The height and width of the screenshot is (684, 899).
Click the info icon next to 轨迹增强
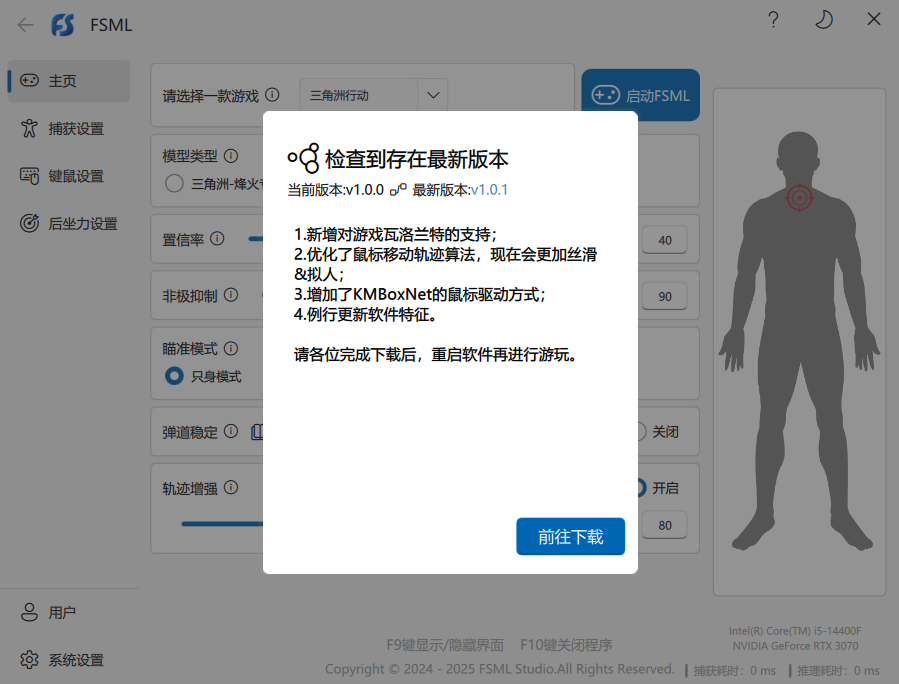[x=231, y=488]
